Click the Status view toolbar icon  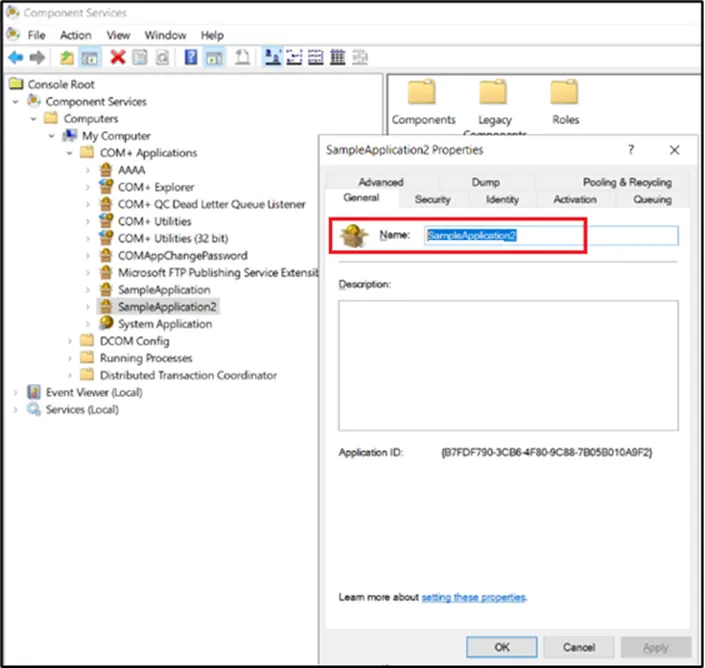[360, 57]
